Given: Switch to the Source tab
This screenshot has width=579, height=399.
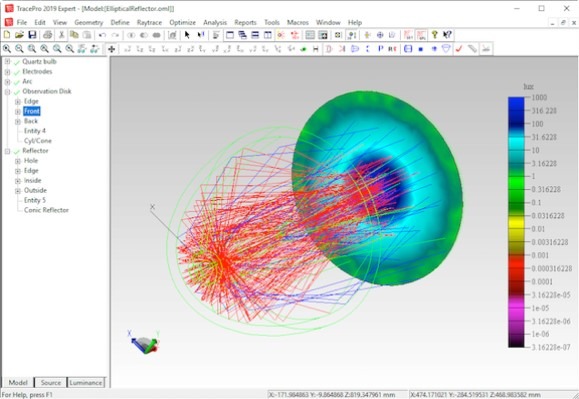Looking at the screenshot, I should pos(51,383).
